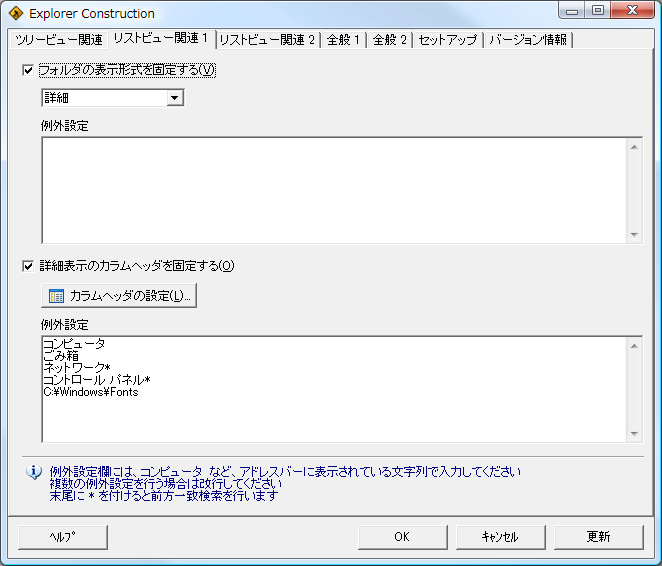Confirm with the OK button
Image resolution: width=662 pixels, height=566 pixels.
(x=402, y=537)
